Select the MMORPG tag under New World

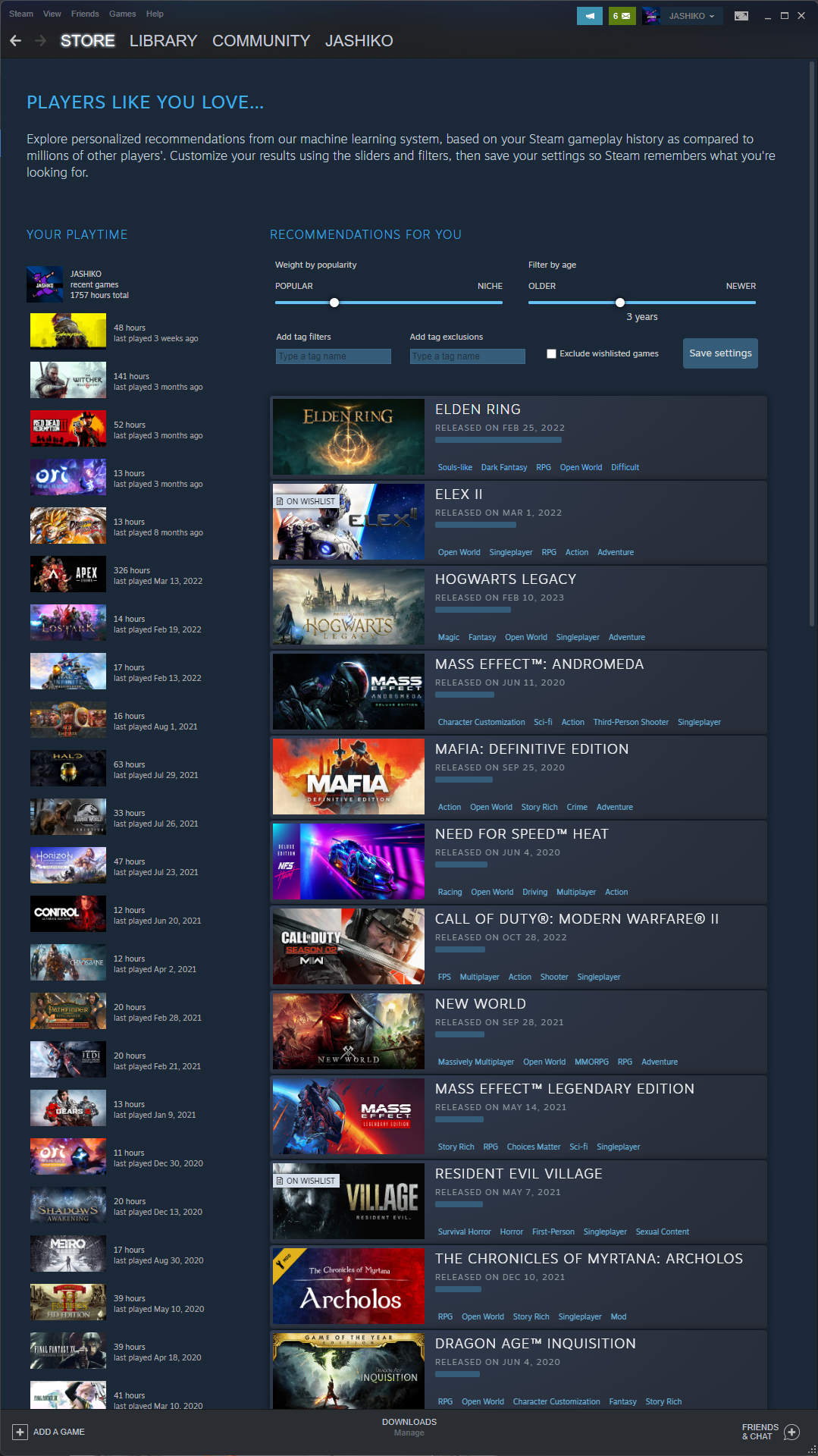click(591, 1062)
